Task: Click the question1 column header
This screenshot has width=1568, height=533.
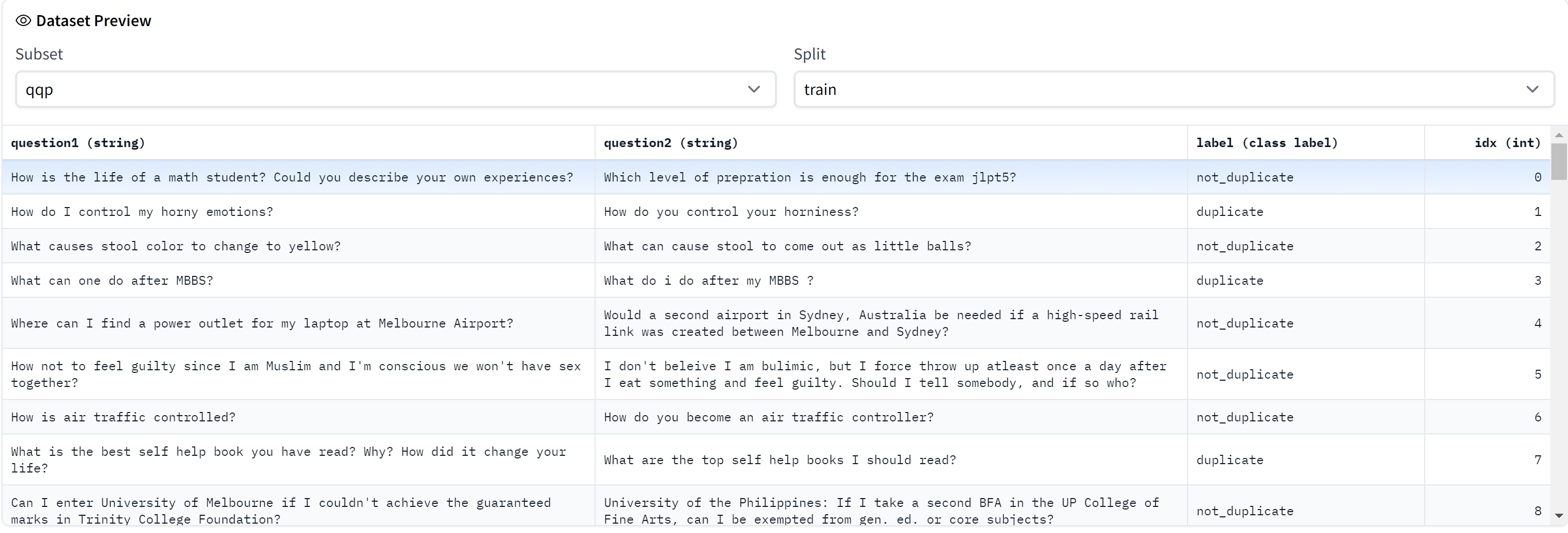Action: coord(78,142)
